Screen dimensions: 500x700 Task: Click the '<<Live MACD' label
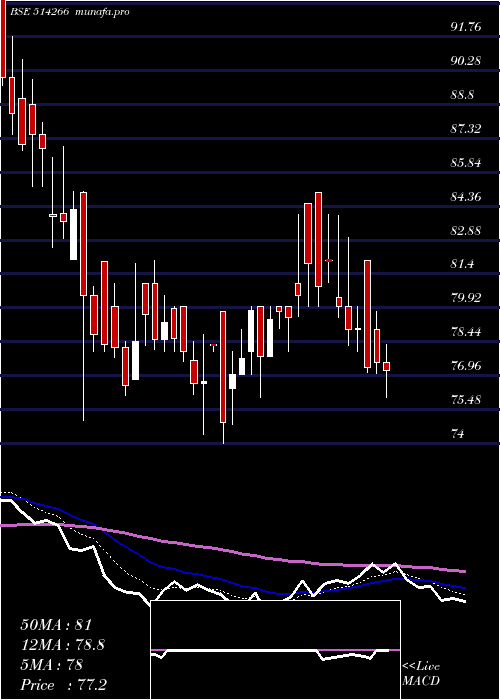click(421, 674)
